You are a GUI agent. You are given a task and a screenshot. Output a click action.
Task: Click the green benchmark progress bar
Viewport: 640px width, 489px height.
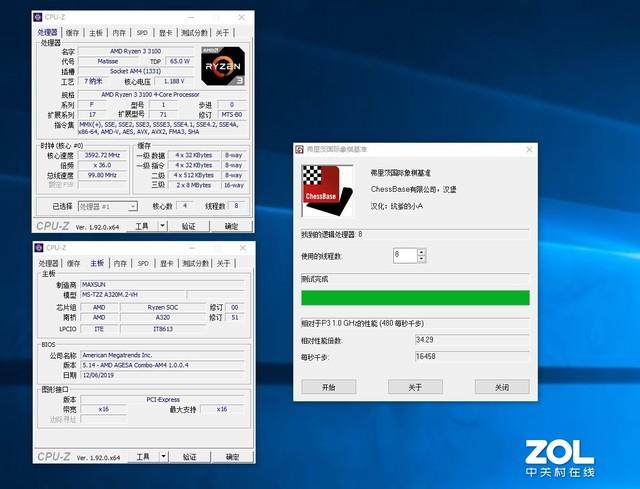coord(415,298)
